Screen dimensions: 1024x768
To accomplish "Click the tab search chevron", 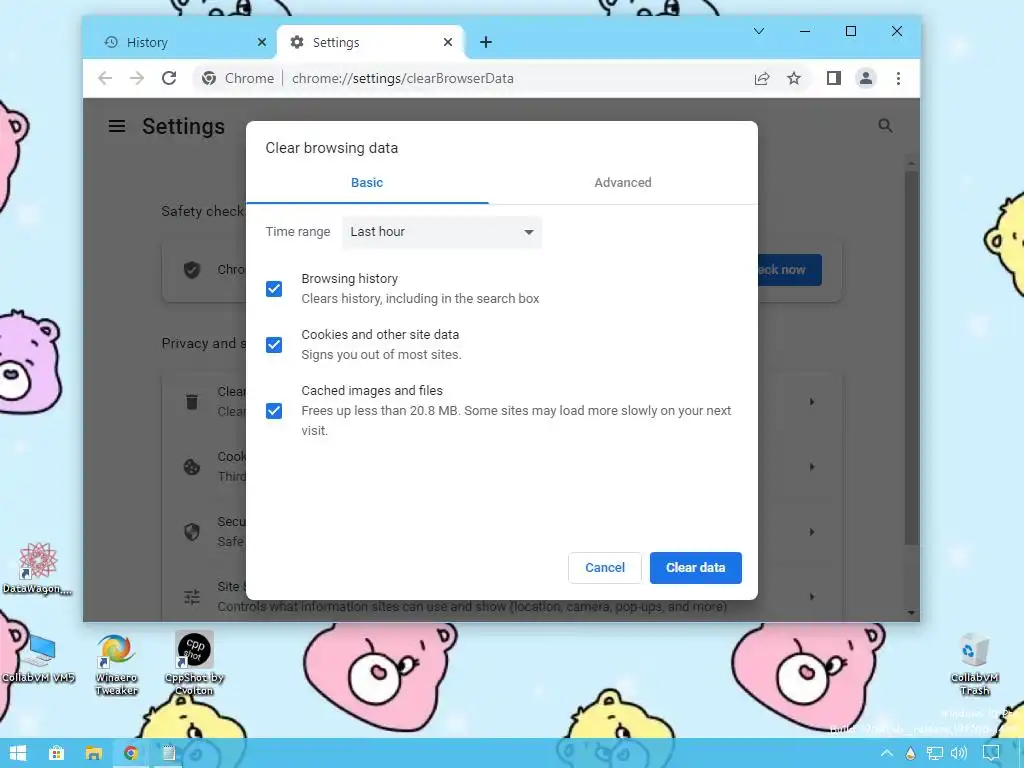I will 759,31.
